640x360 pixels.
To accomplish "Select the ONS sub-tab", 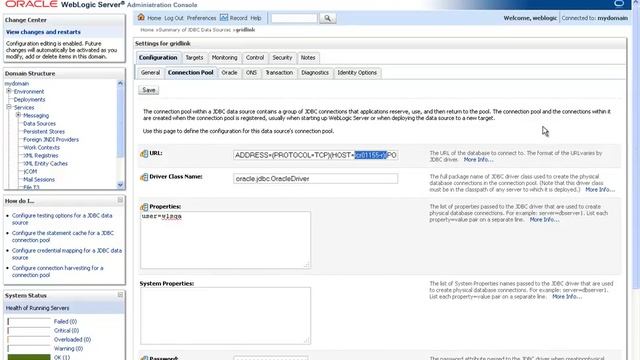I will [x=251, y=73].
